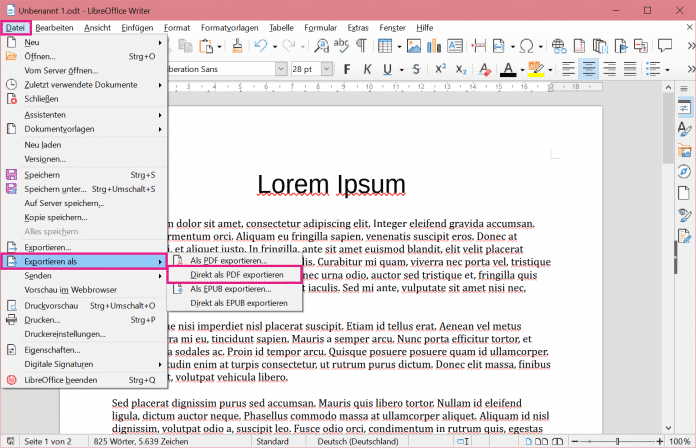The width and height of the screenshot is (696, 448).
Task: Toggle Underline formatting
Action: click(388, 69)
